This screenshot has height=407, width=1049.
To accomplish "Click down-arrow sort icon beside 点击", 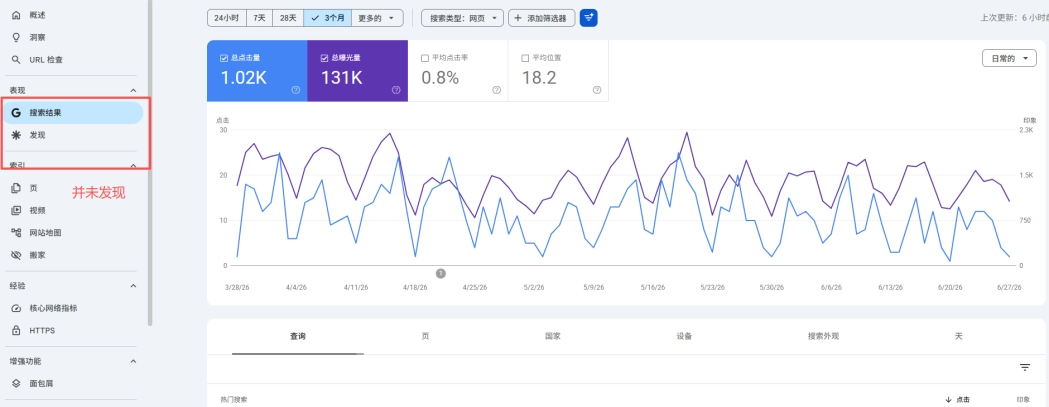I will tap(949, 400).
